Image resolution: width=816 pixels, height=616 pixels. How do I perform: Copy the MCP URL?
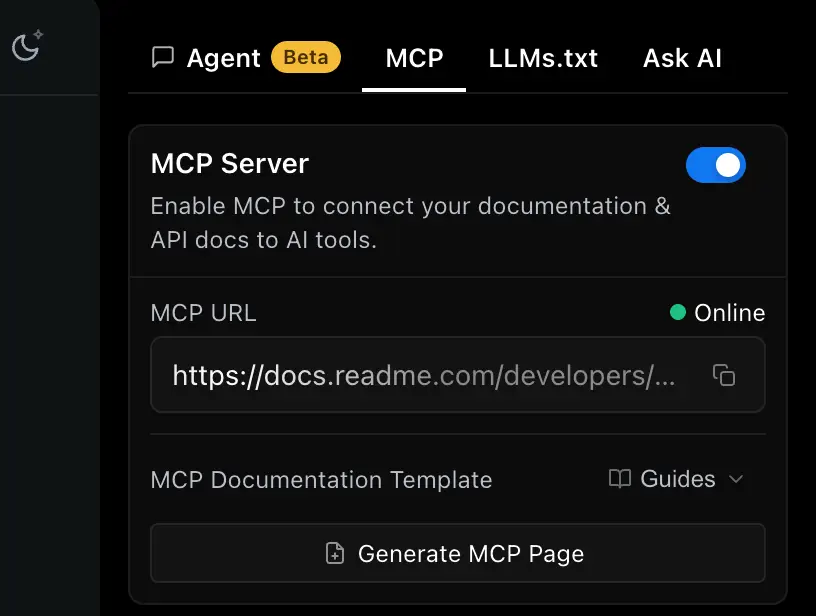(724, 375)
